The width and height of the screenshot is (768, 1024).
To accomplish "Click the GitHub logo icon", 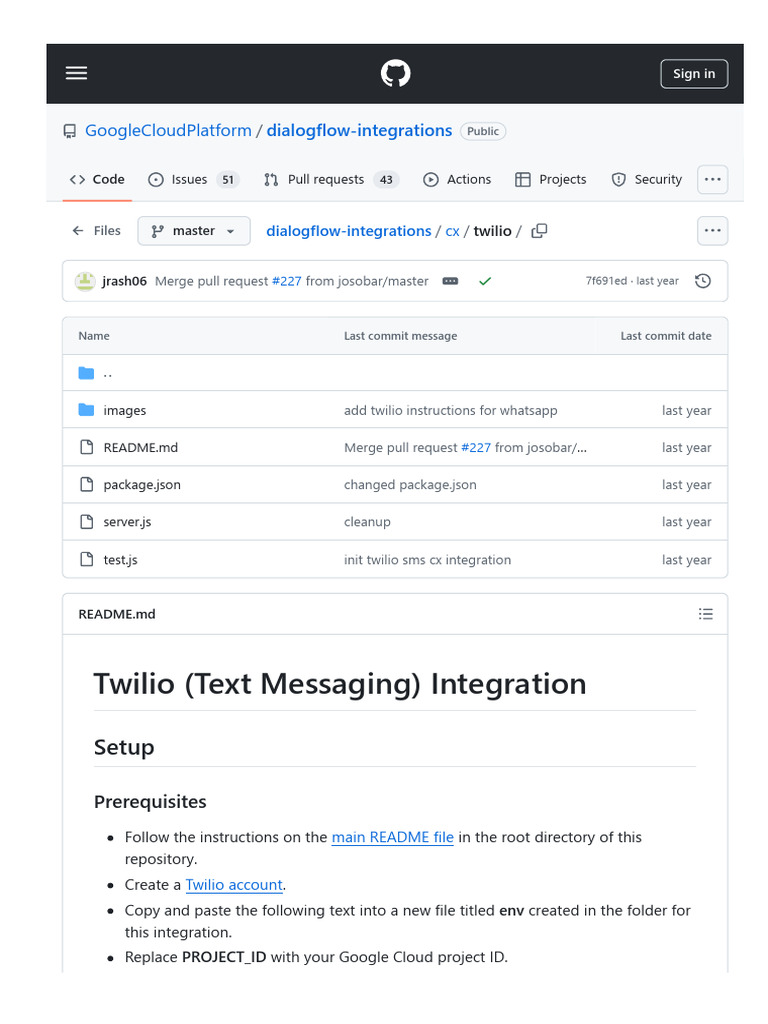I will click(x=395, y=73).
